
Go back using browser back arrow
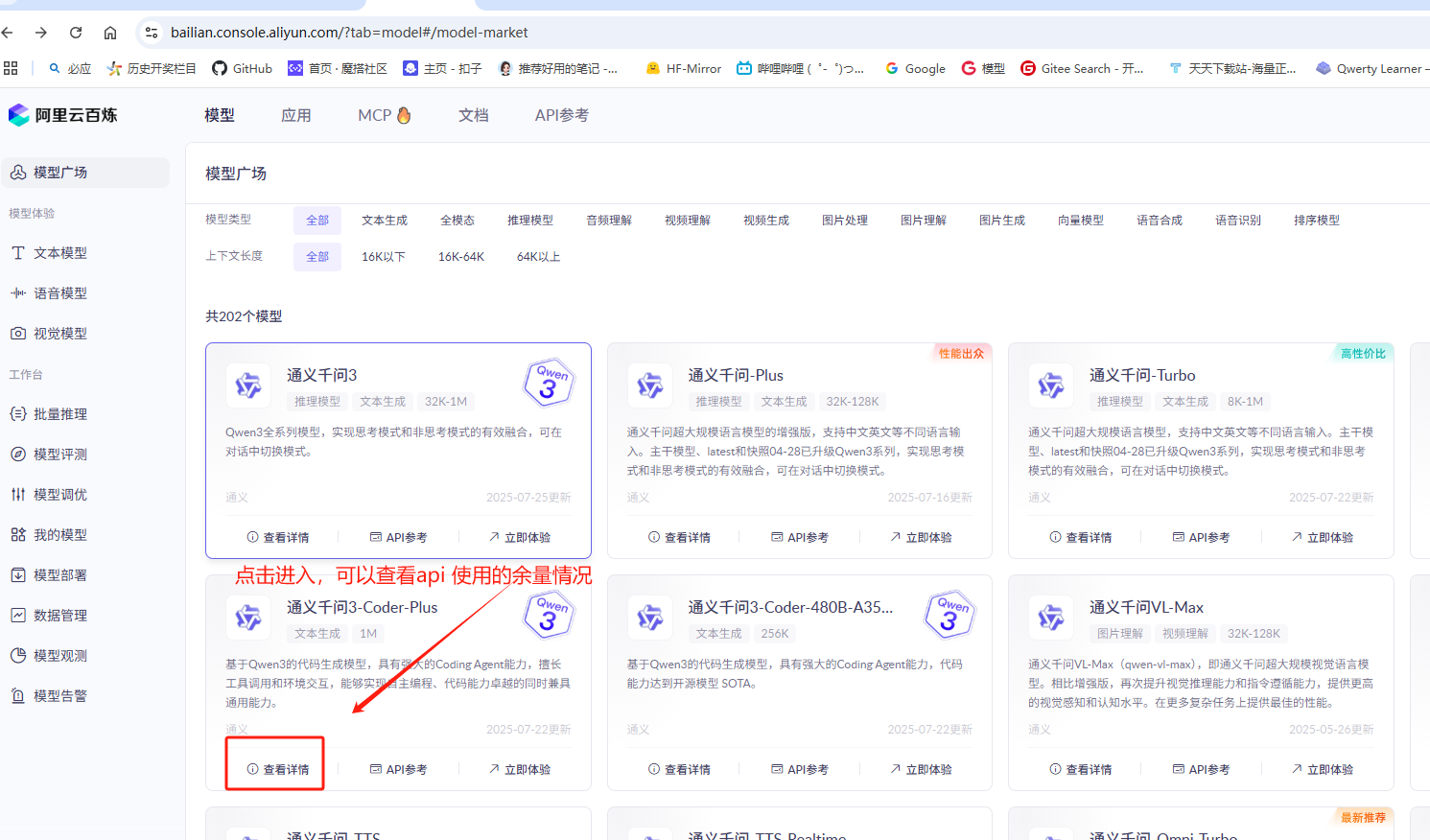(8, 33)
